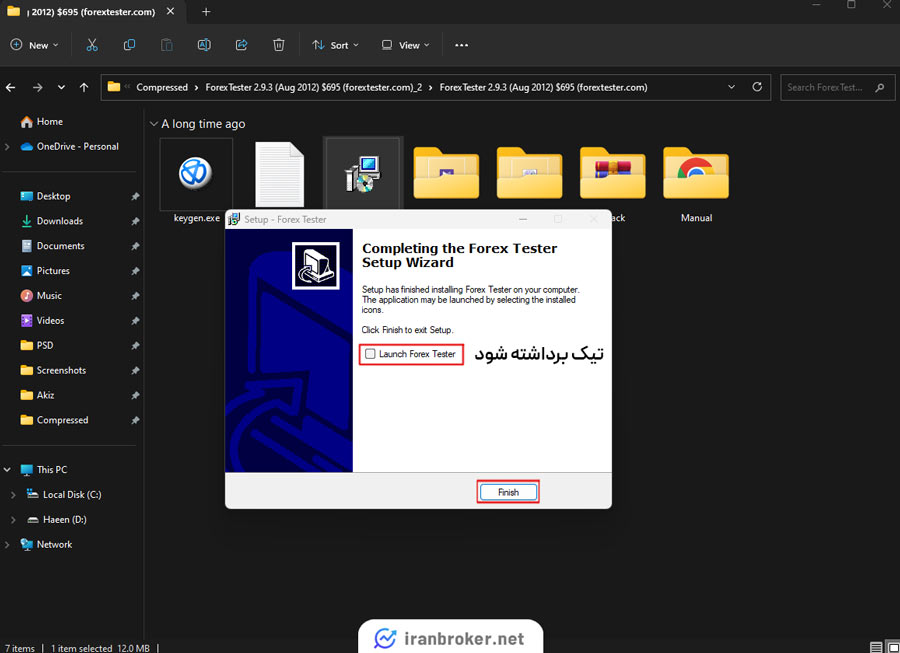Click the Paste clipboard icon
Screen dimensions: 900x653
pyautogui.click(x=166, y=45)
